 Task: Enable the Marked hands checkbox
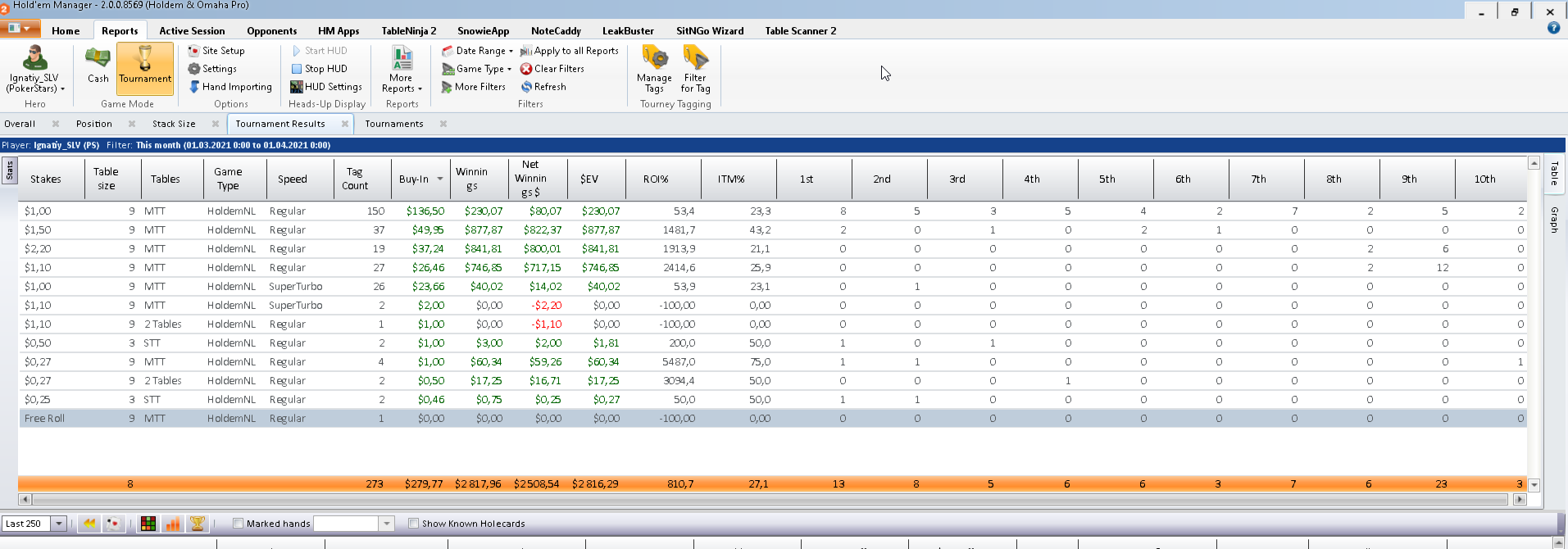coord(238,524)
